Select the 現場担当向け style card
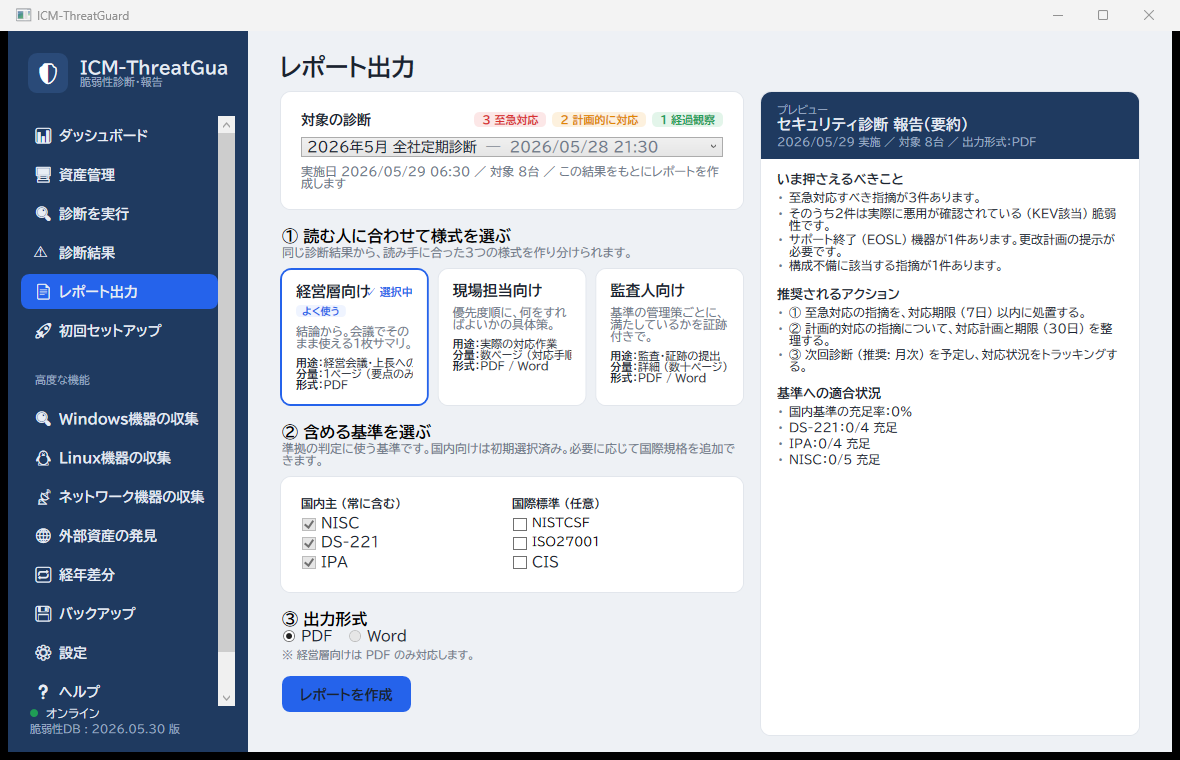Image resolution: width=1180 pixels, height=760 pixels. coord(512,337)
